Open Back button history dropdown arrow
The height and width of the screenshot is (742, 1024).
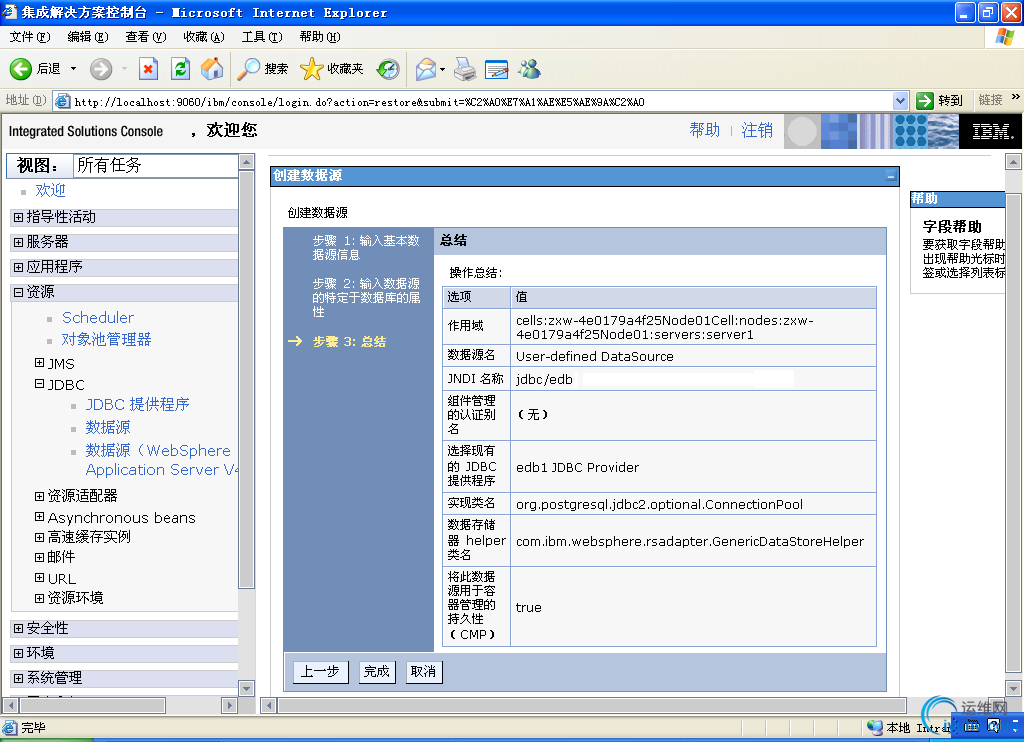pyautogui.click(x=73, y=69)
